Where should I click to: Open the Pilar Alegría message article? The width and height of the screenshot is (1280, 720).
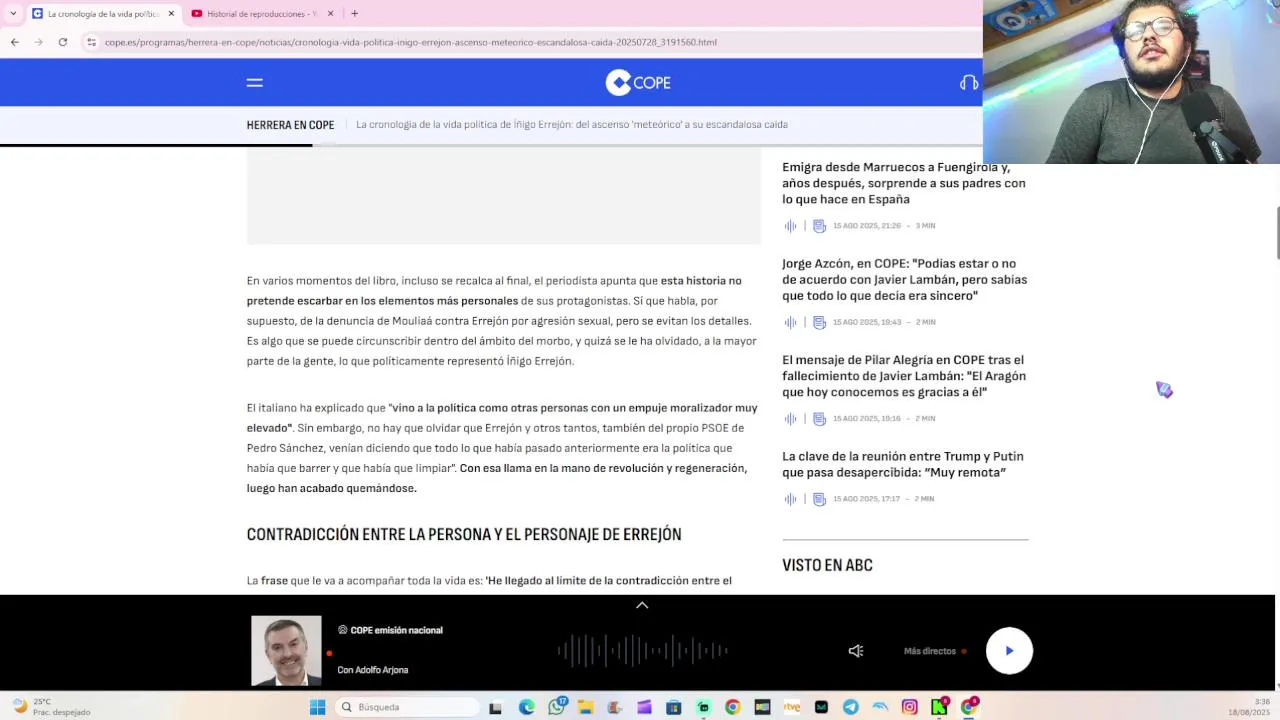(904, 376)
